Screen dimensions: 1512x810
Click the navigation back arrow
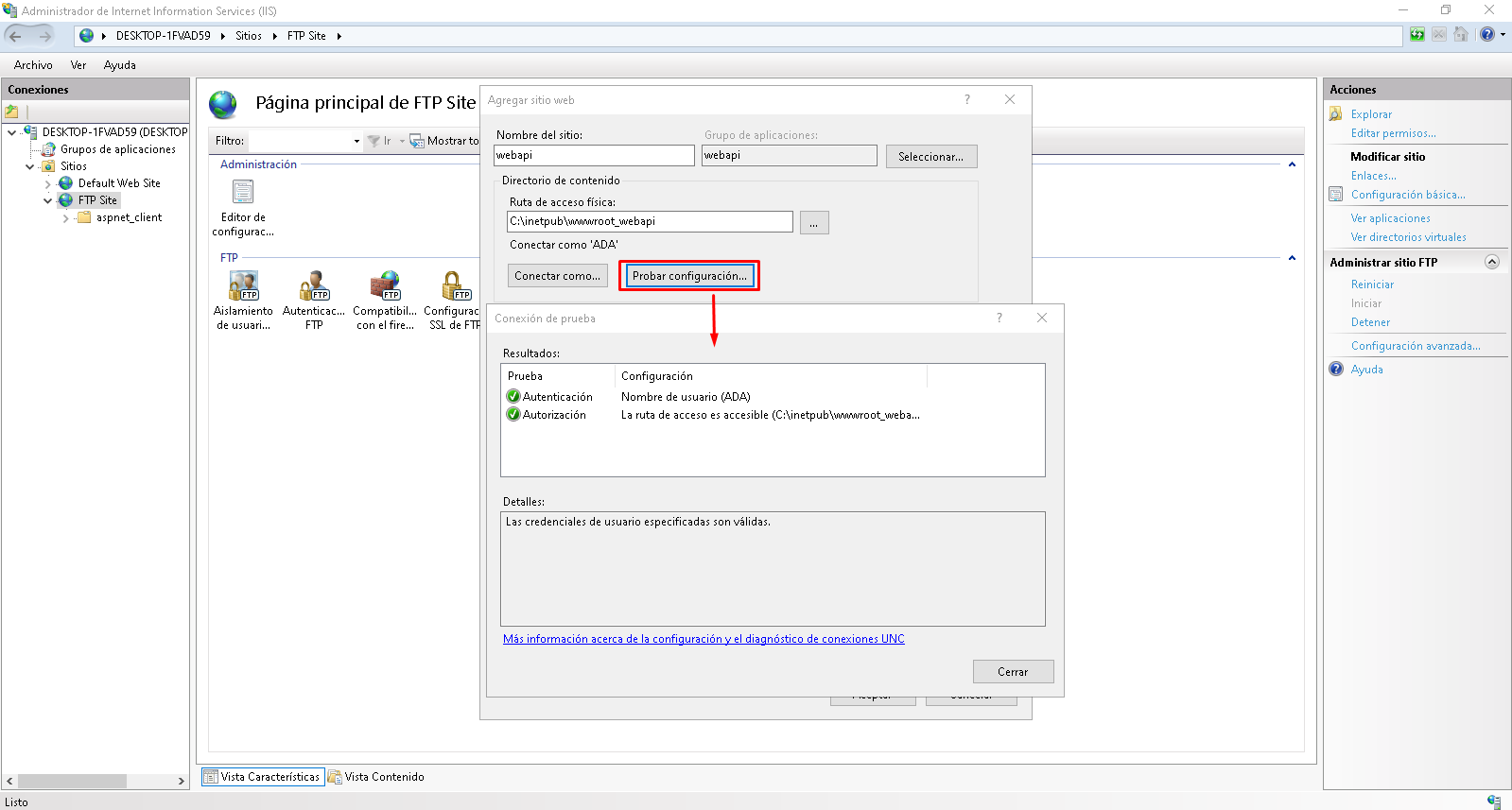tap(15, 36)
